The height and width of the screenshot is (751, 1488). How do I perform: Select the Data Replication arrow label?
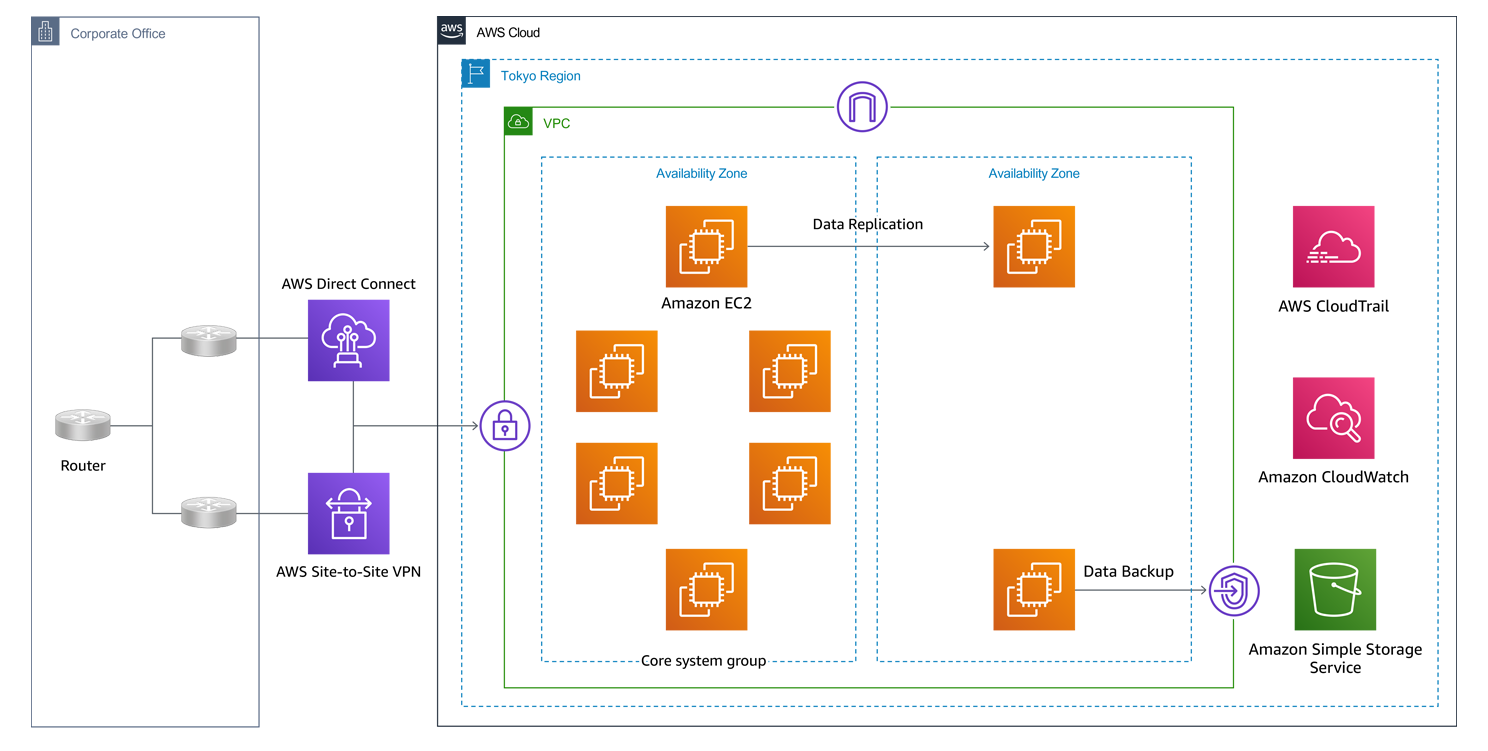(866, 224)
